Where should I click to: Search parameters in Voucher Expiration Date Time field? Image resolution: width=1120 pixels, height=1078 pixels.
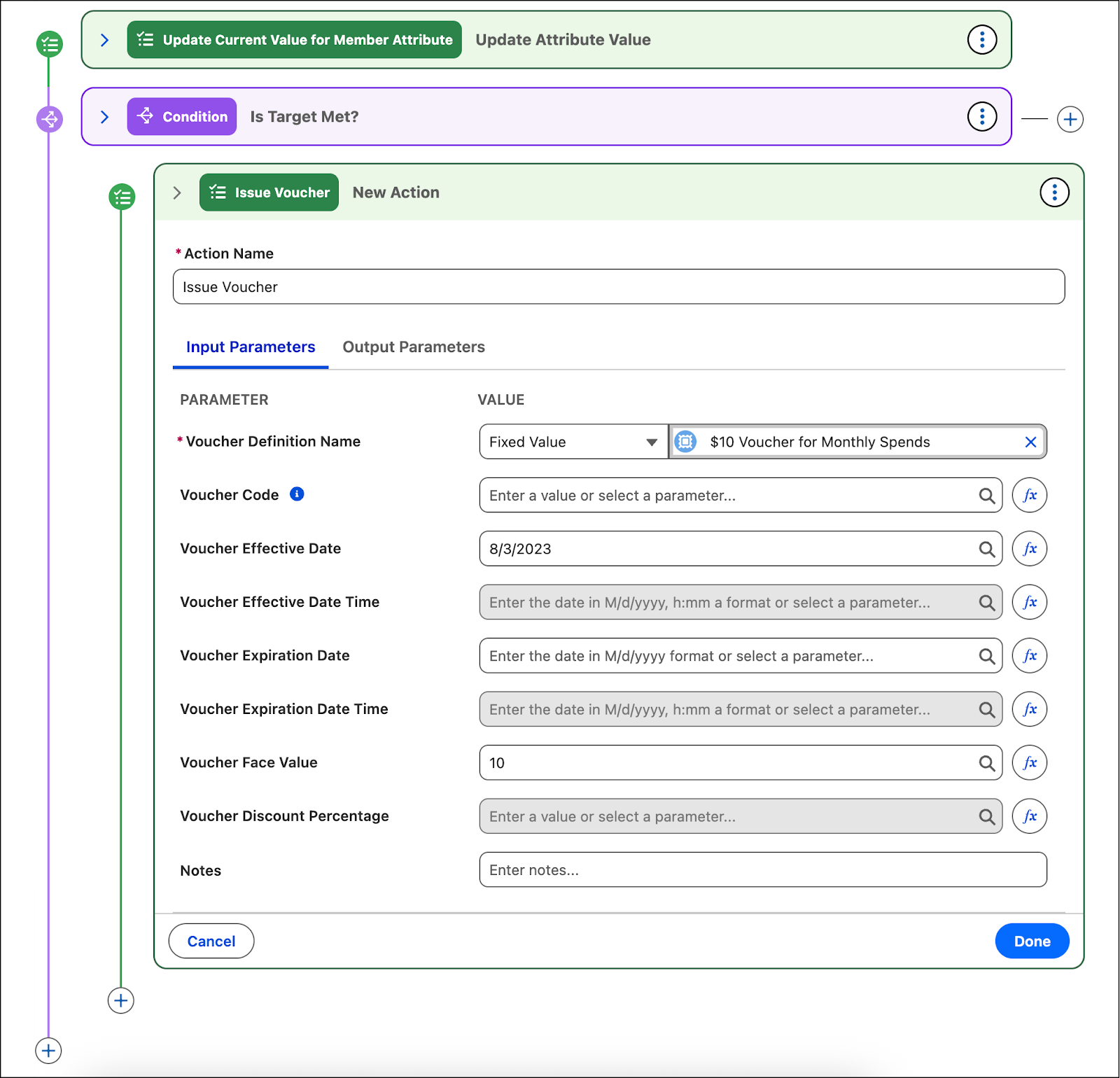point(987,709)
